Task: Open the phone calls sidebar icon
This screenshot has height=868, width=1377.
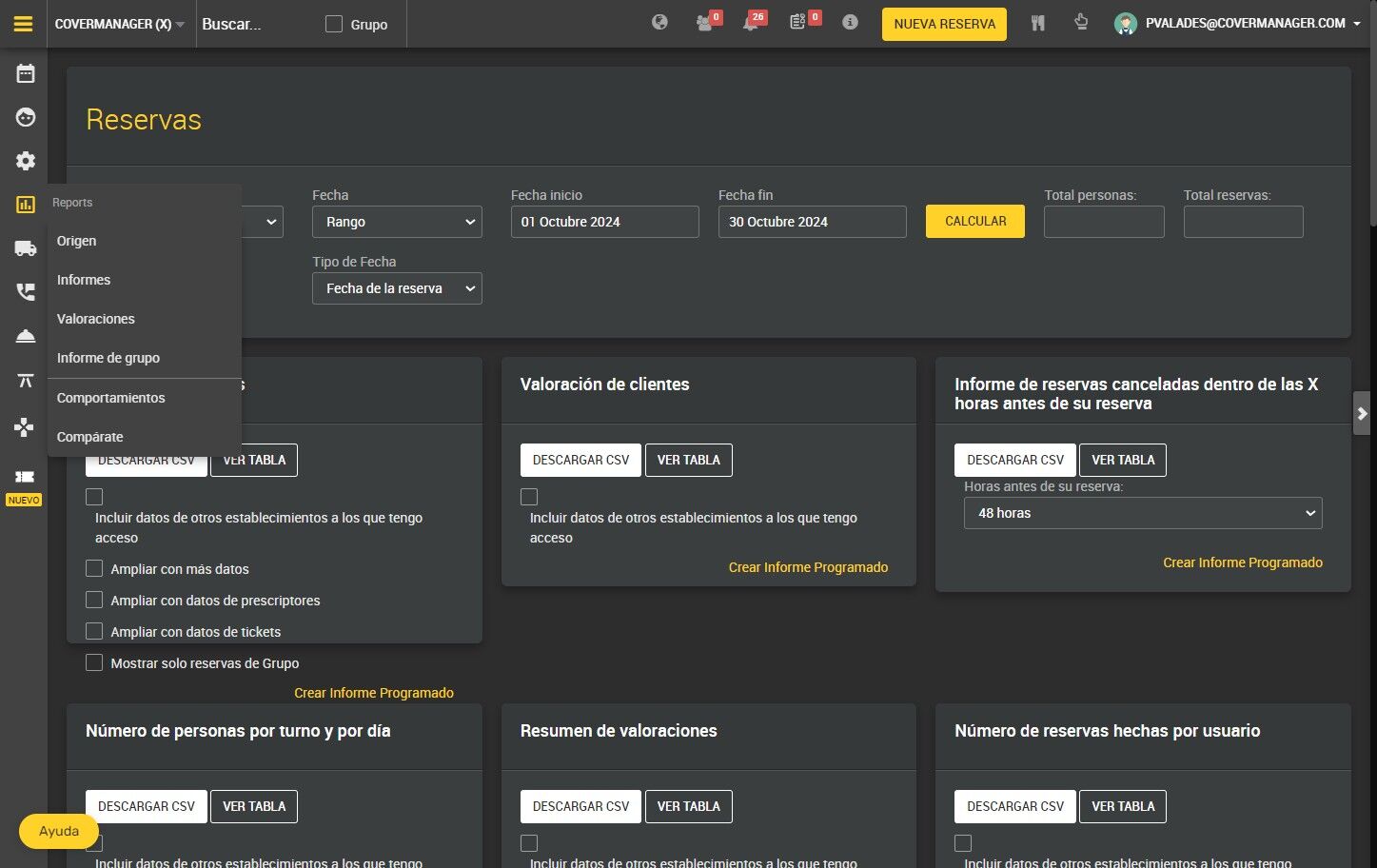Action: 26,292
